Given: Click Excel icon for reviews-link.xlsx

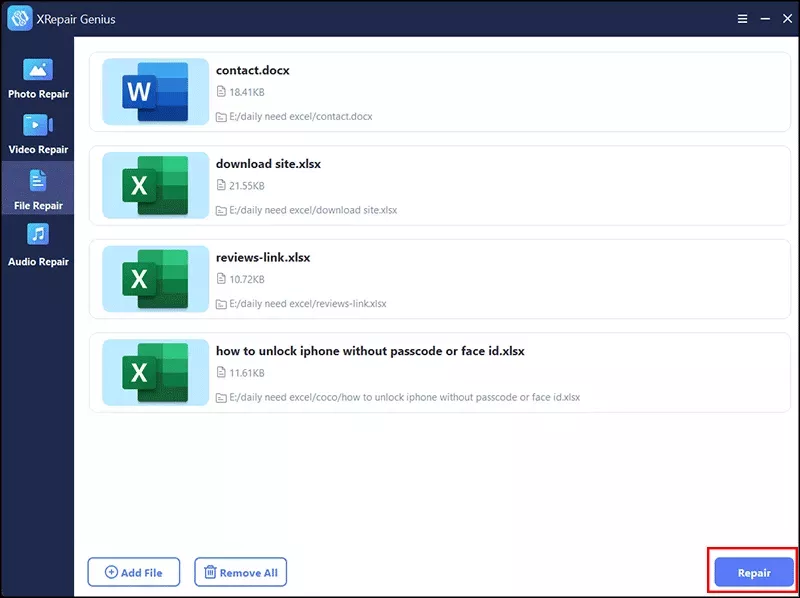Looking at the screenshot, I should [x=156, y=279].
